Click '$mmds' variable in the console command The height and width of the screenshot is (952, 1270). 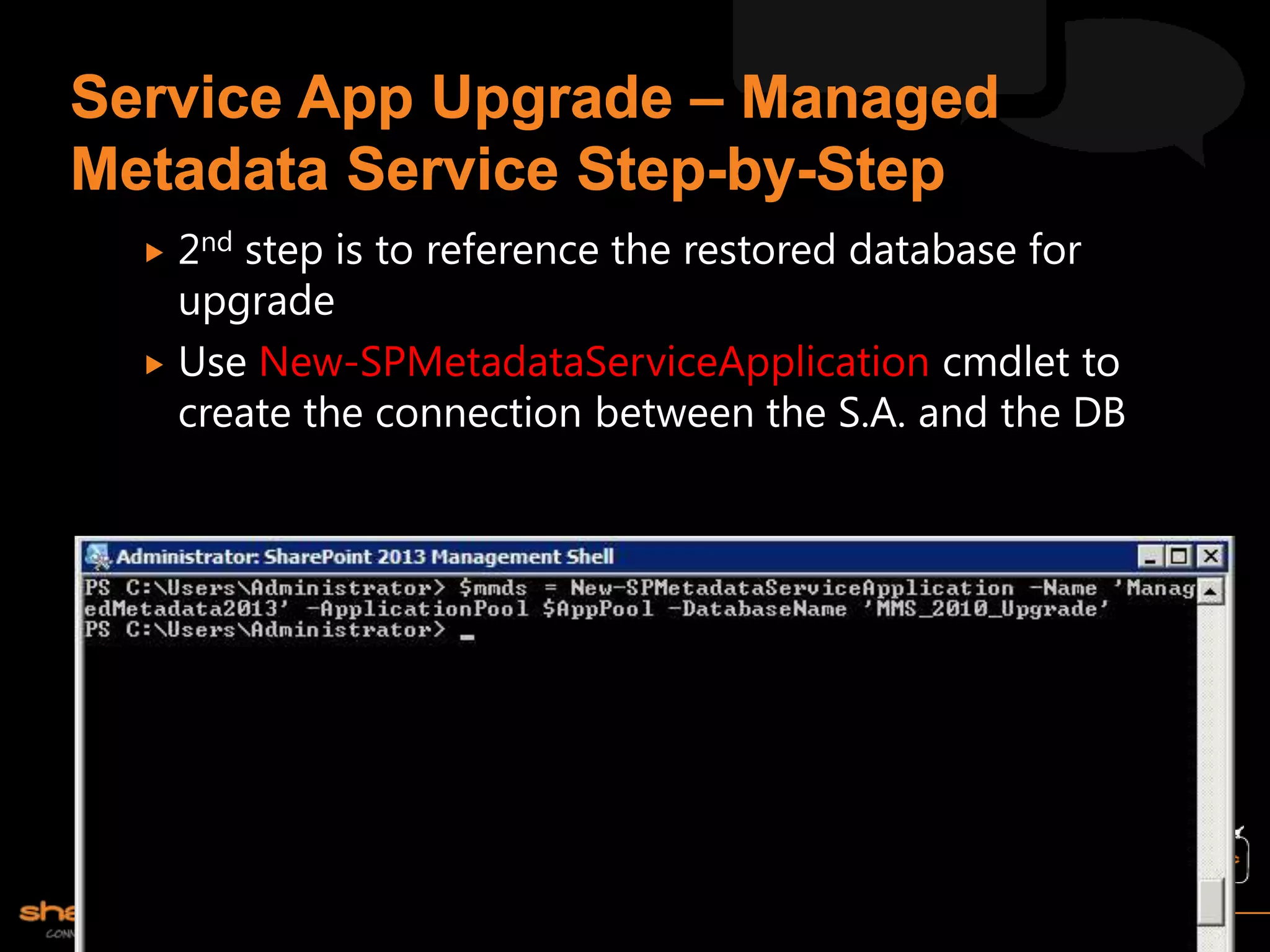click(493, 588)
